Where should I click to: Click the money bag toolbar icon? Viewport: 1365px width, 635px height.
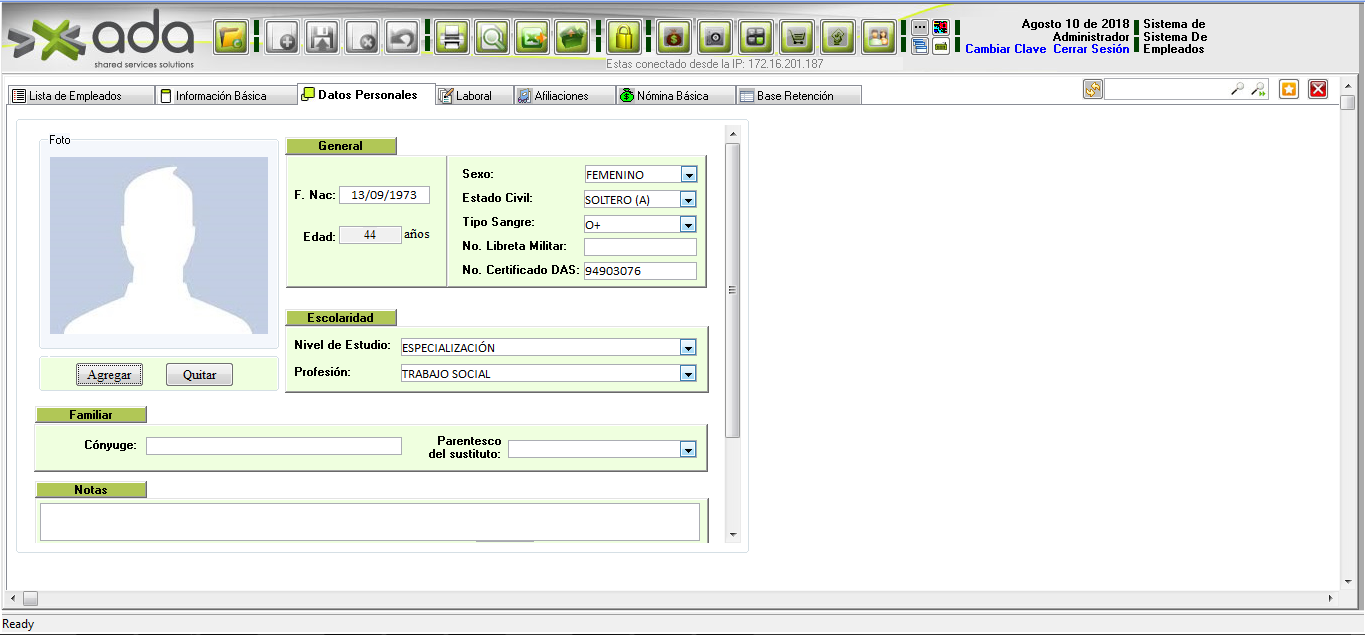(x=674, y=38)
